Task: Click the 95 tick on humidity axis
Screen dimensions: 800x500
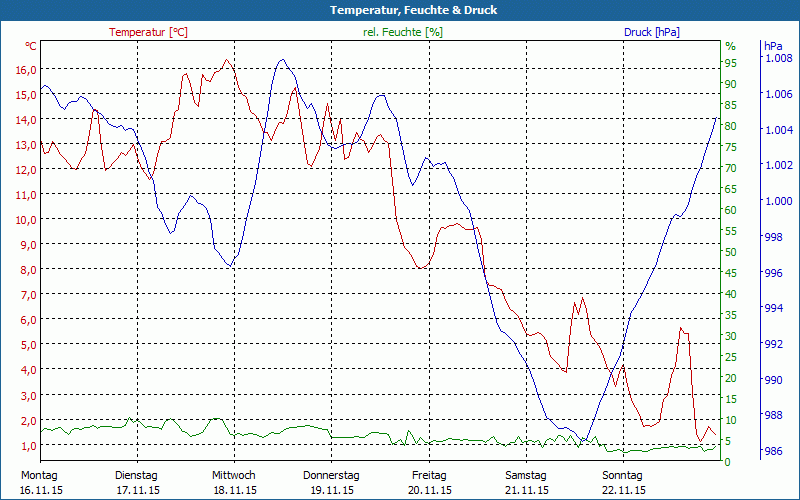Action: pyautogui.click(x=730, y=63)
